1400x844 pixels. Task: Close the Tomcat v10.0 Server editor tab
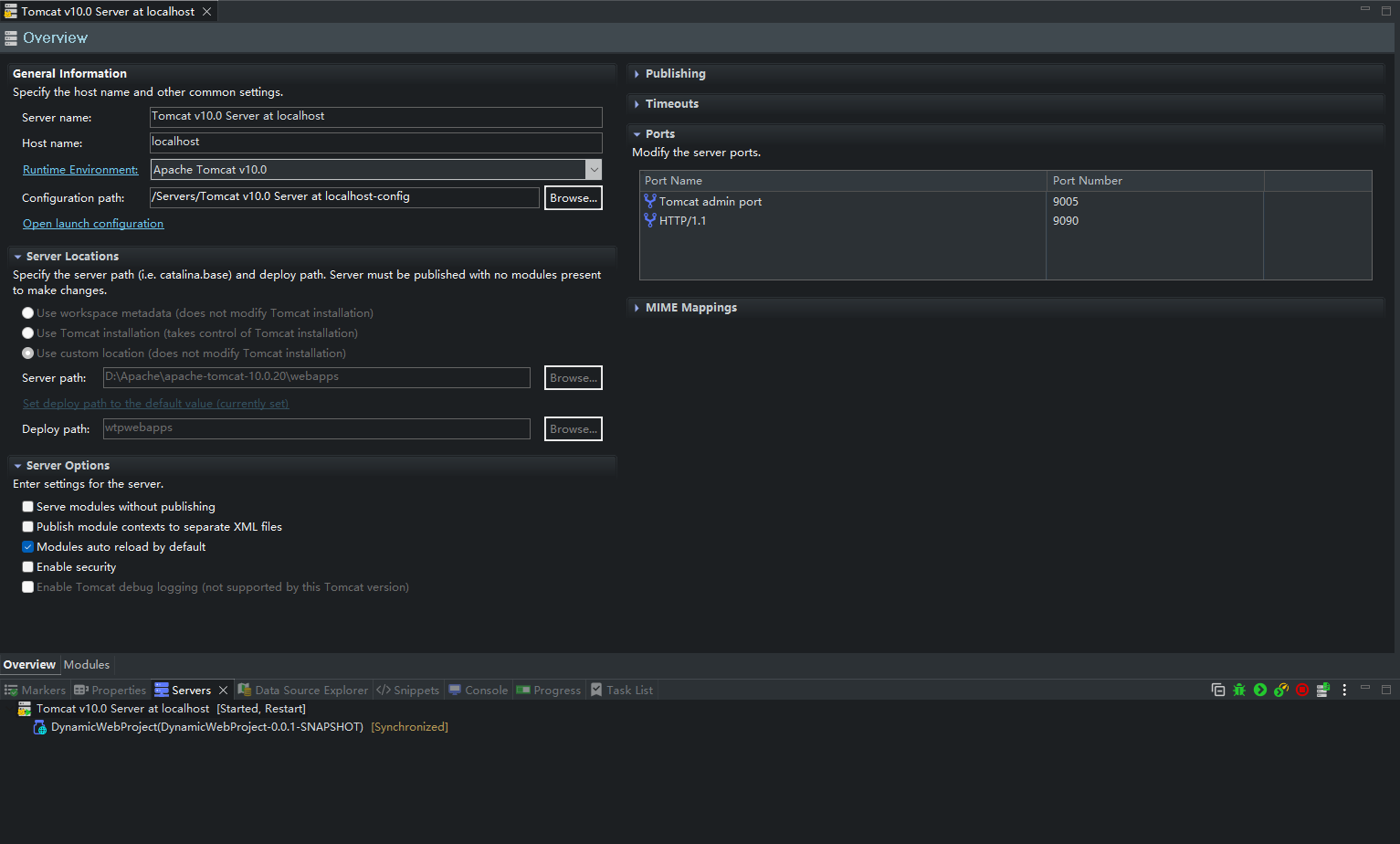click(207, 12)
